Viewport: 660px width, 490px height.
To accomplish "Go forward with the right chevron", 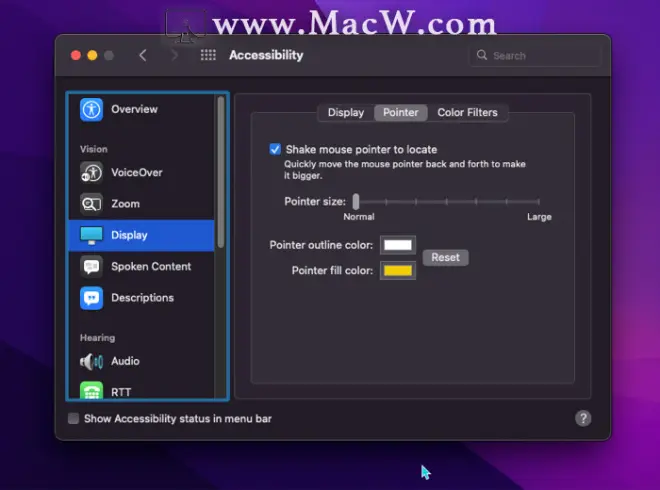I will [175, 55].
